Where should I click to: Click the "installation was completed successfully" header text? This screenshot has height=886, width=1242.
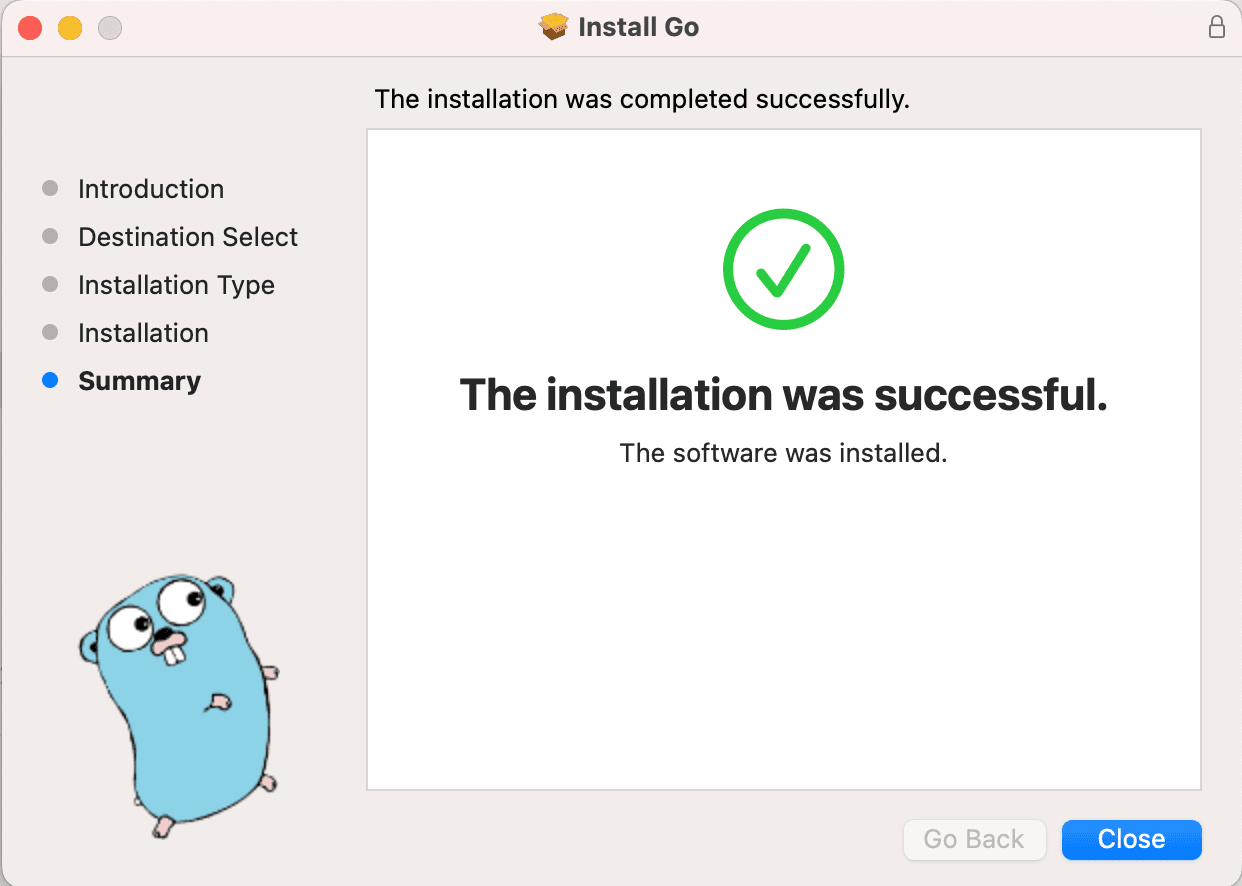point(641,99)
